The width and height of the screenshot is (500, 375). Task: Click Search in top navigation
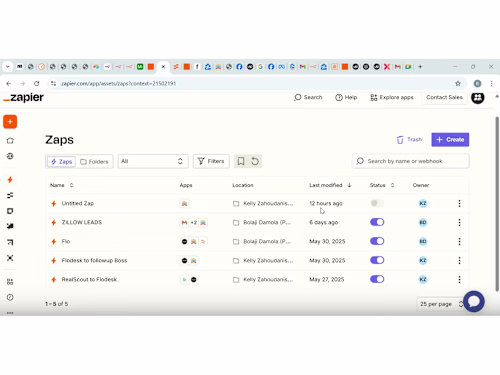click(308, 97)
